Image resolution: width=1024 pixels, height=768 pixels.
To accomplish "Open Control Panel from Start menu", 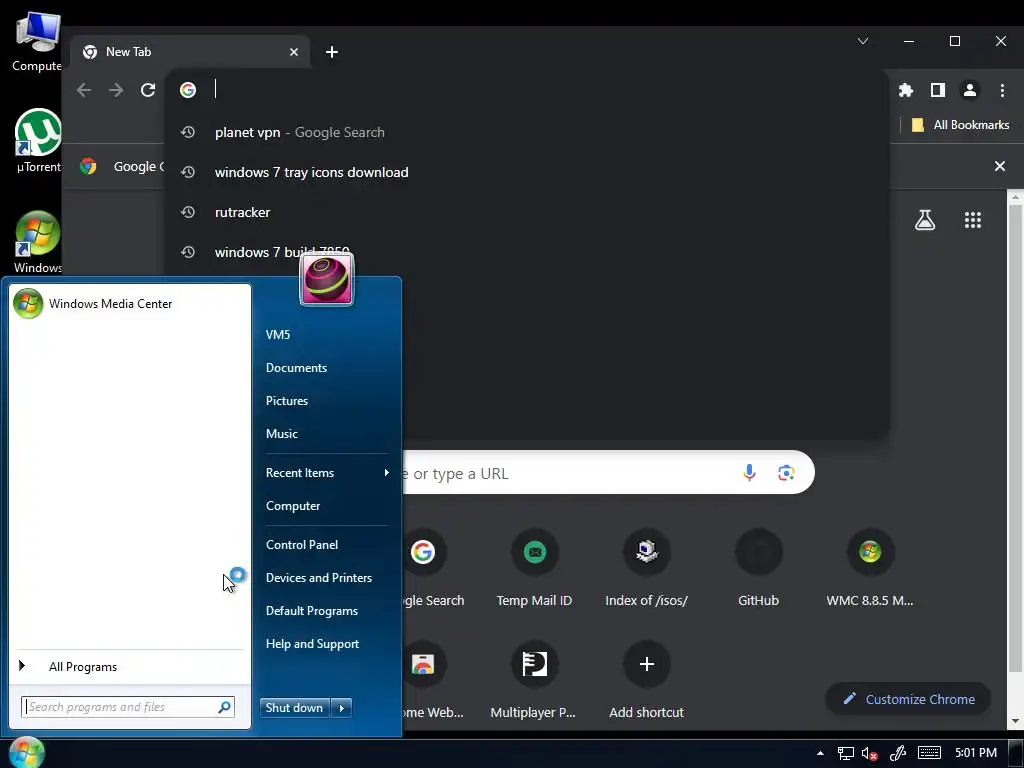I will point(302,545).
